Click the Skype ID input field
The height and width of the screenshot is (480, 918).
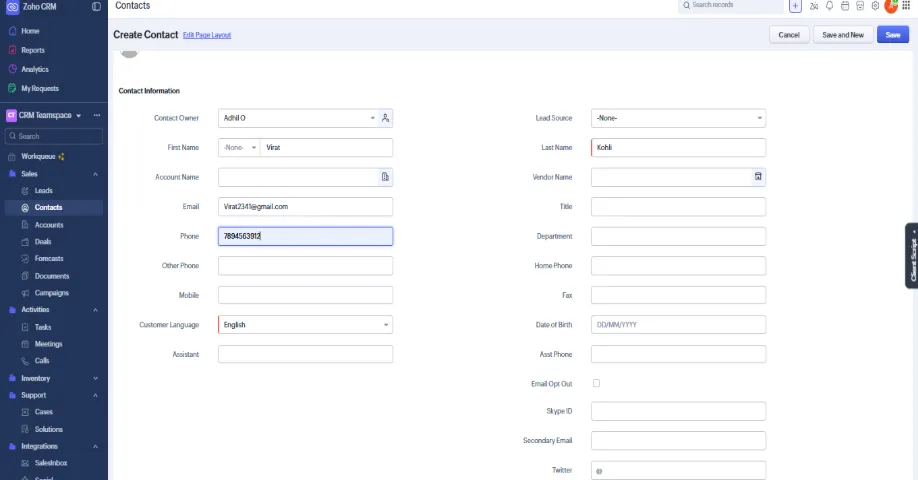click(678, 411)
